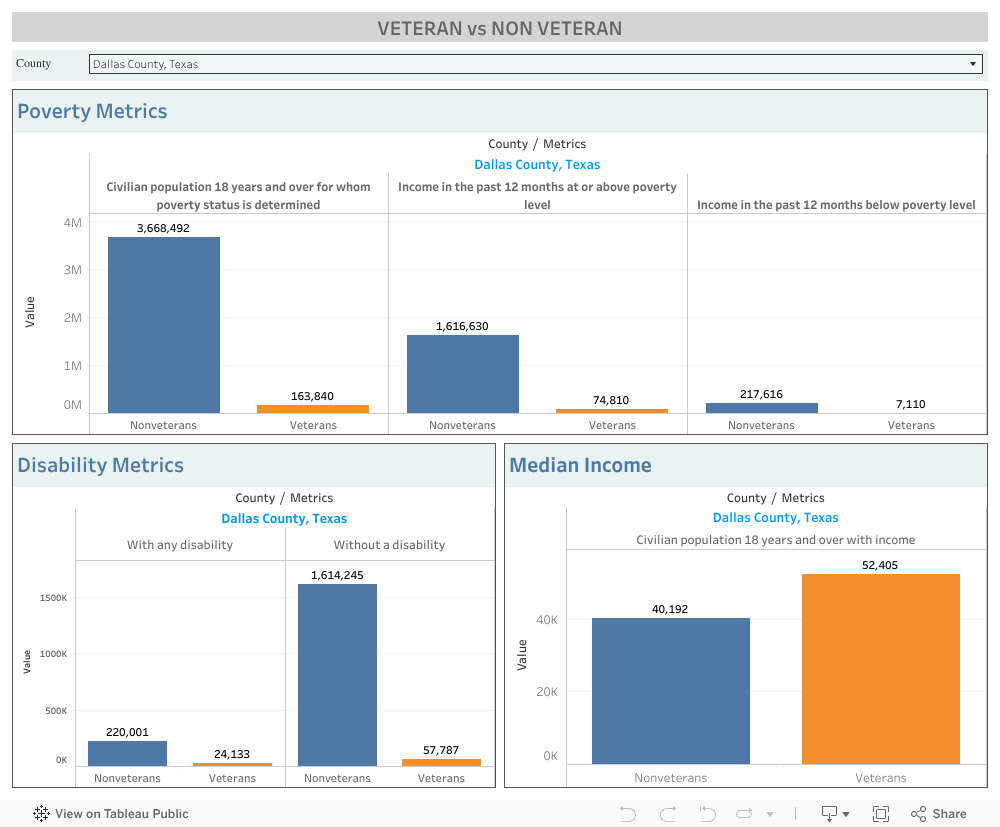
Task: Select the Dallas County, Texas header in Poverty Metrics
Action: 537,164
